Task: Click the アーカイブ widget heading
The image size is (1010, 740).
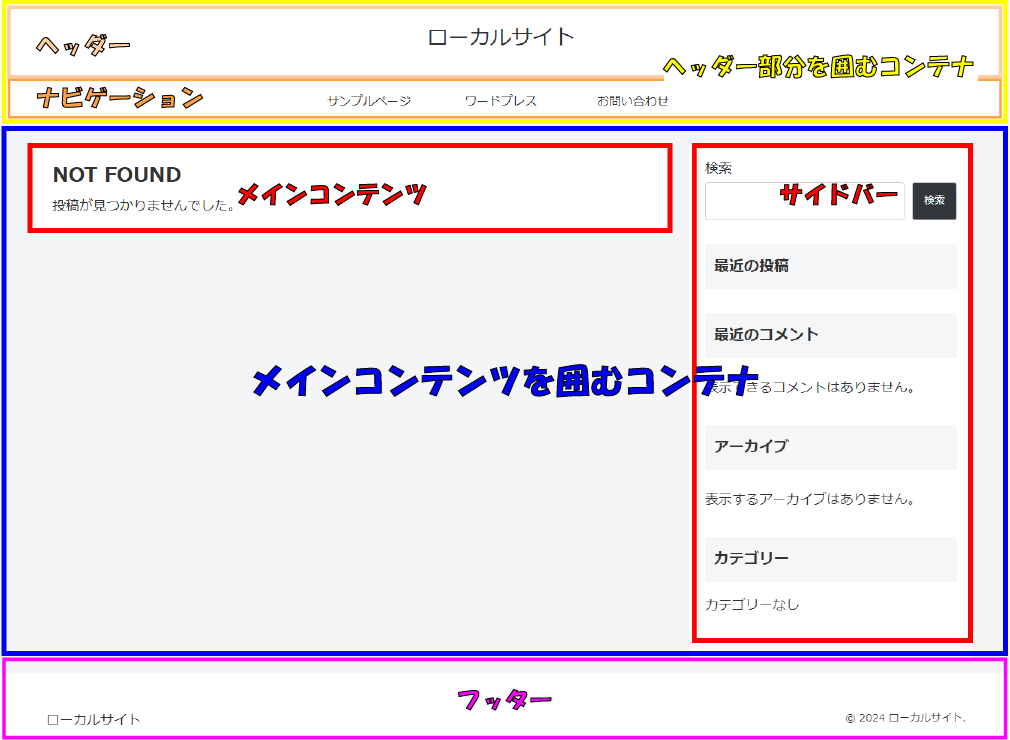Action: pos(751,446)
